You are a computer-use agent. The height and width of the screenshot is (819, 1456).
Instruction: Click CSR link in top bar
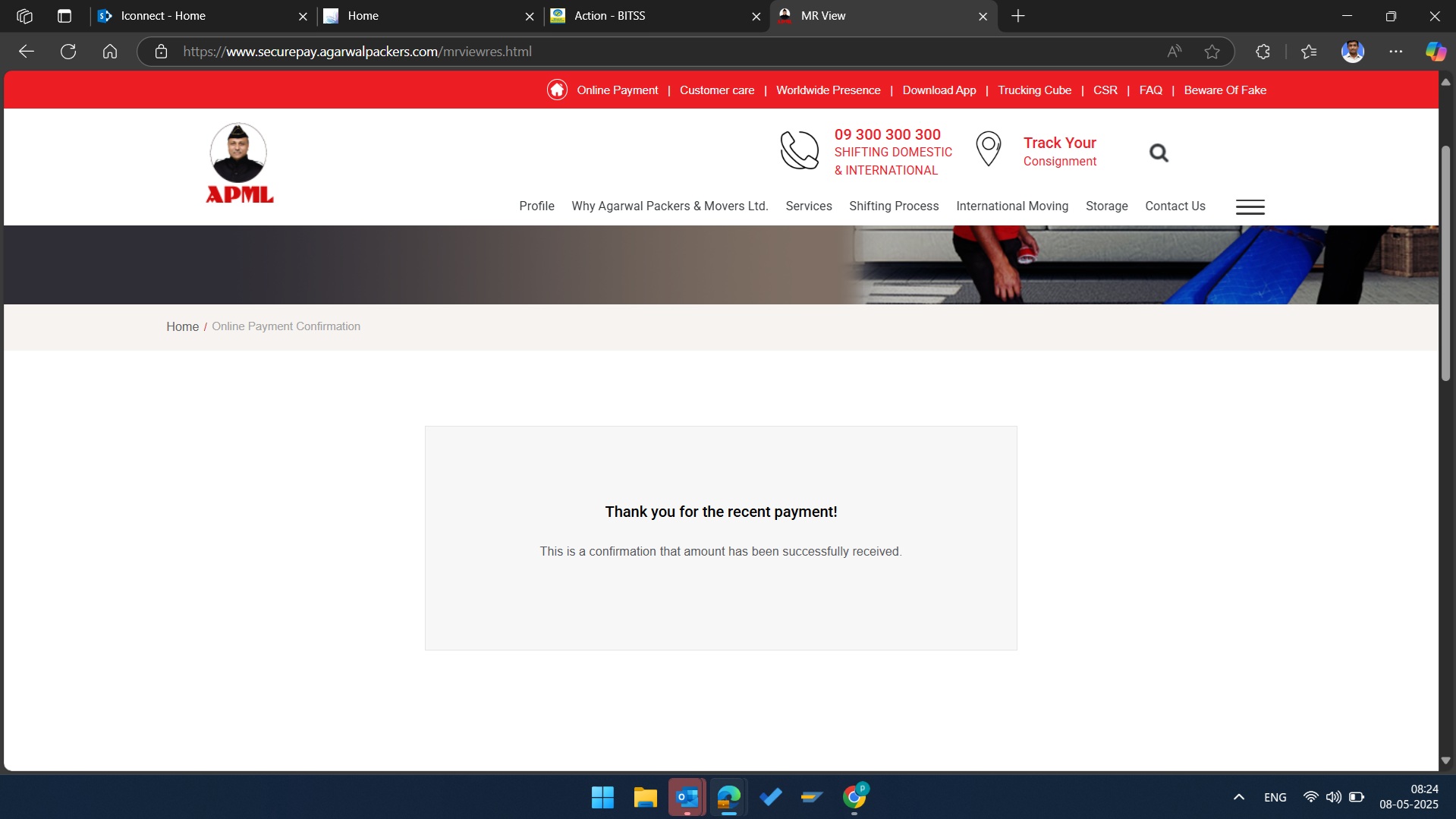click(x=1105, y=90)
